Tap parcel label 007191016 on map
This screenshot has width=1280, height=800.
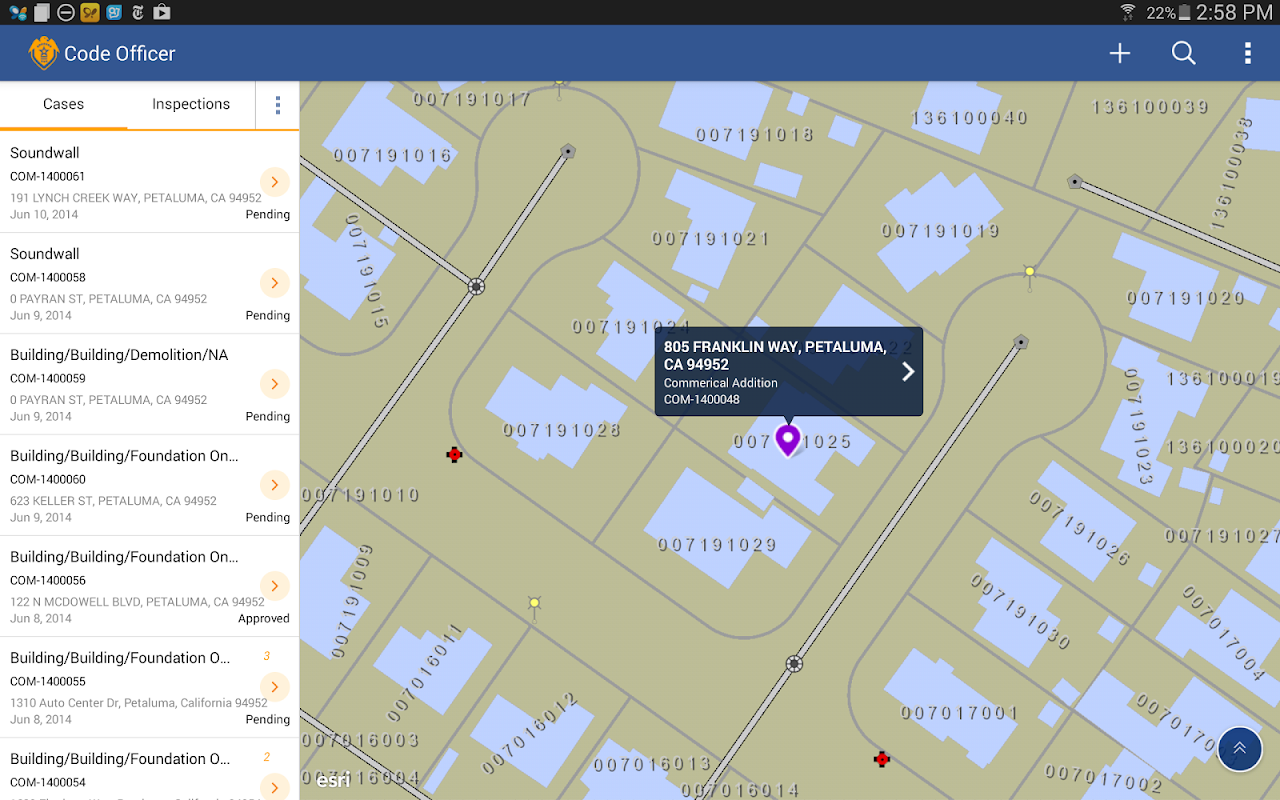(x=393, y=155)
